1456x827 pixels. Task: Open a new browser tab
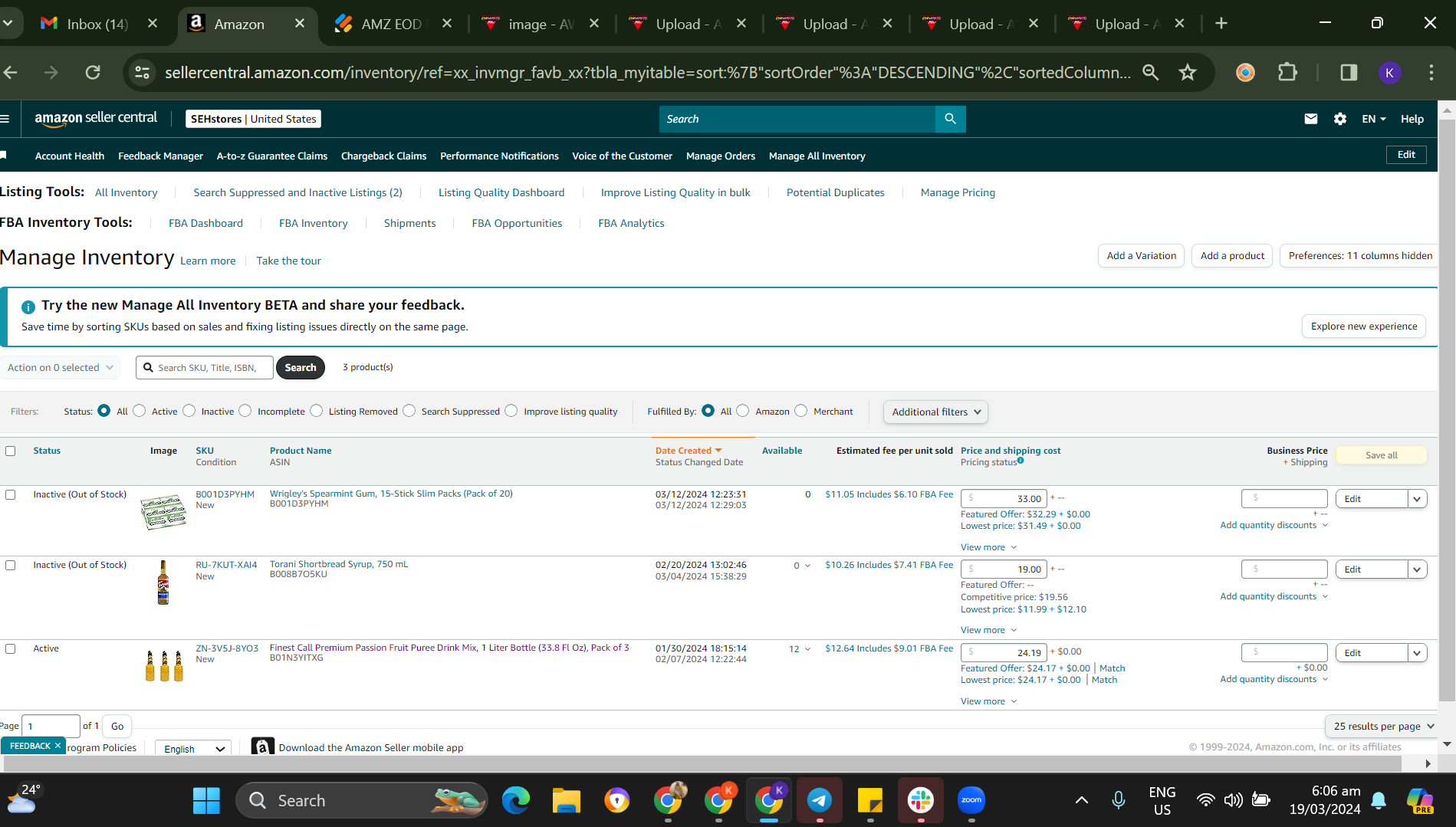click(x=1221, y=24)
